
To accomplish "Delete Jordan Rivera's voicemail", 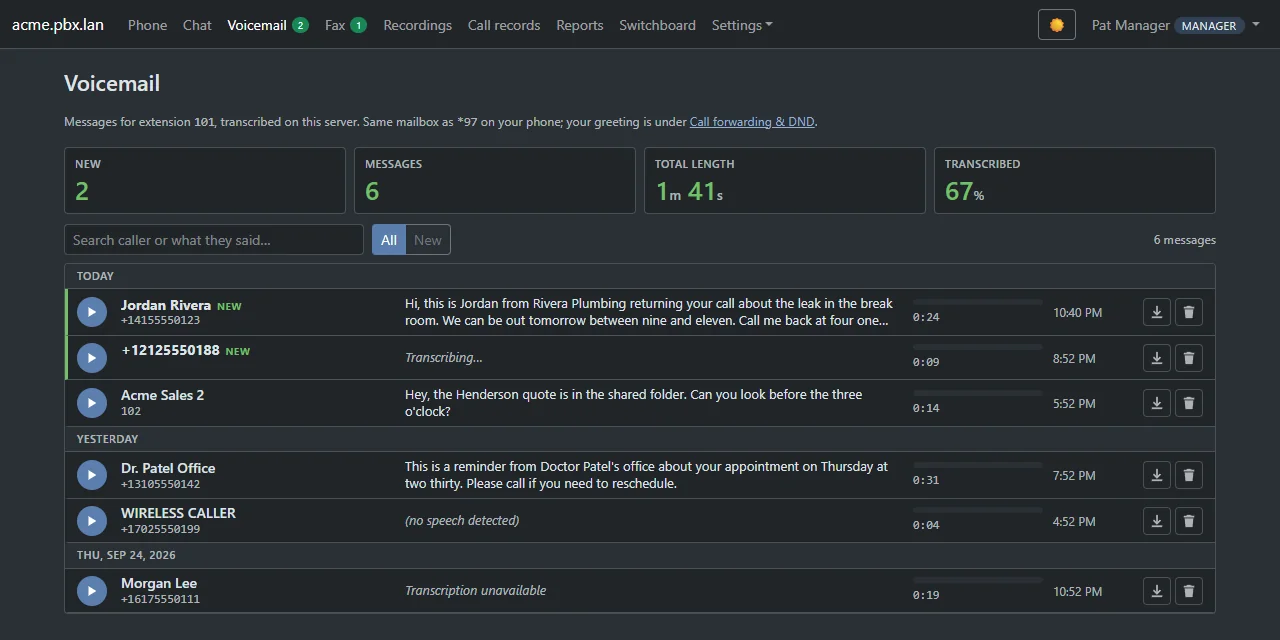I will [x=1189, y=312].
